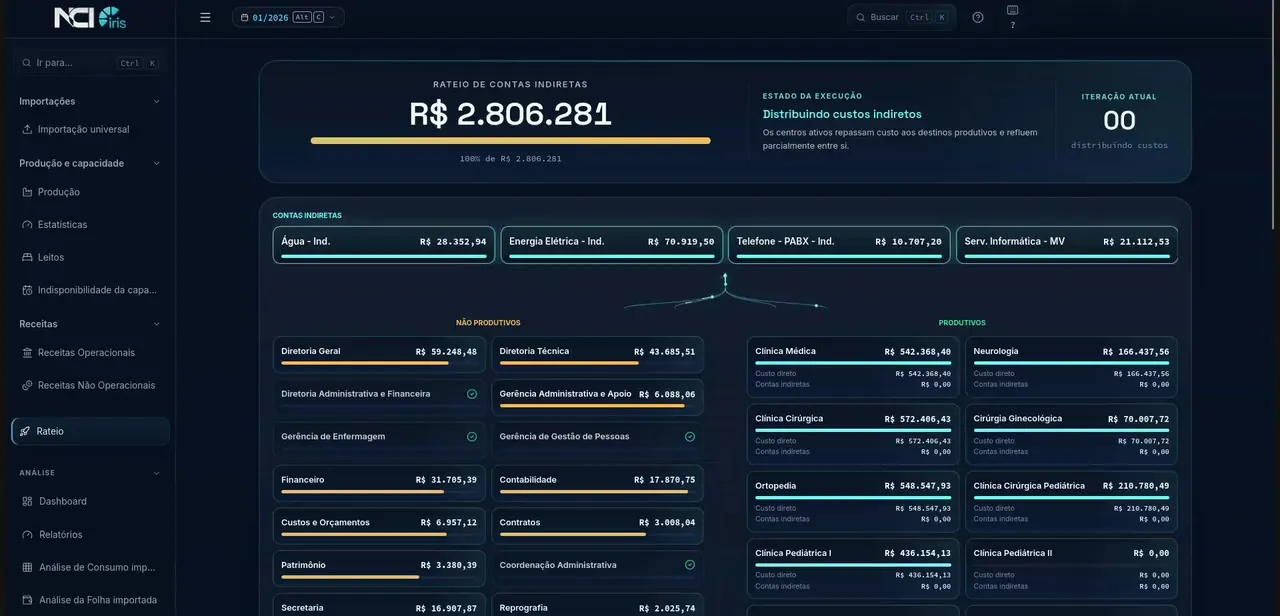Collapse the Receitas section
Image resolution: width=1280 pixels, height=616 pixels.
[156, 324]
